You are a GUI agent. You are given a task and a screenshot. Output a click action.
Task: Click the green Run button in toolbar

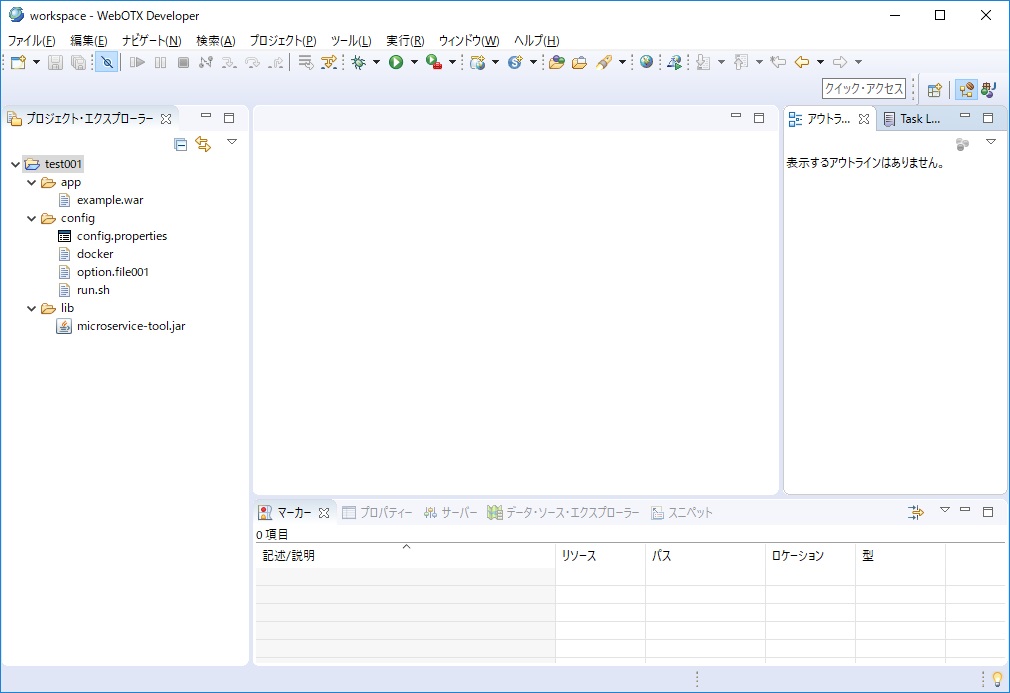[396, 62]
